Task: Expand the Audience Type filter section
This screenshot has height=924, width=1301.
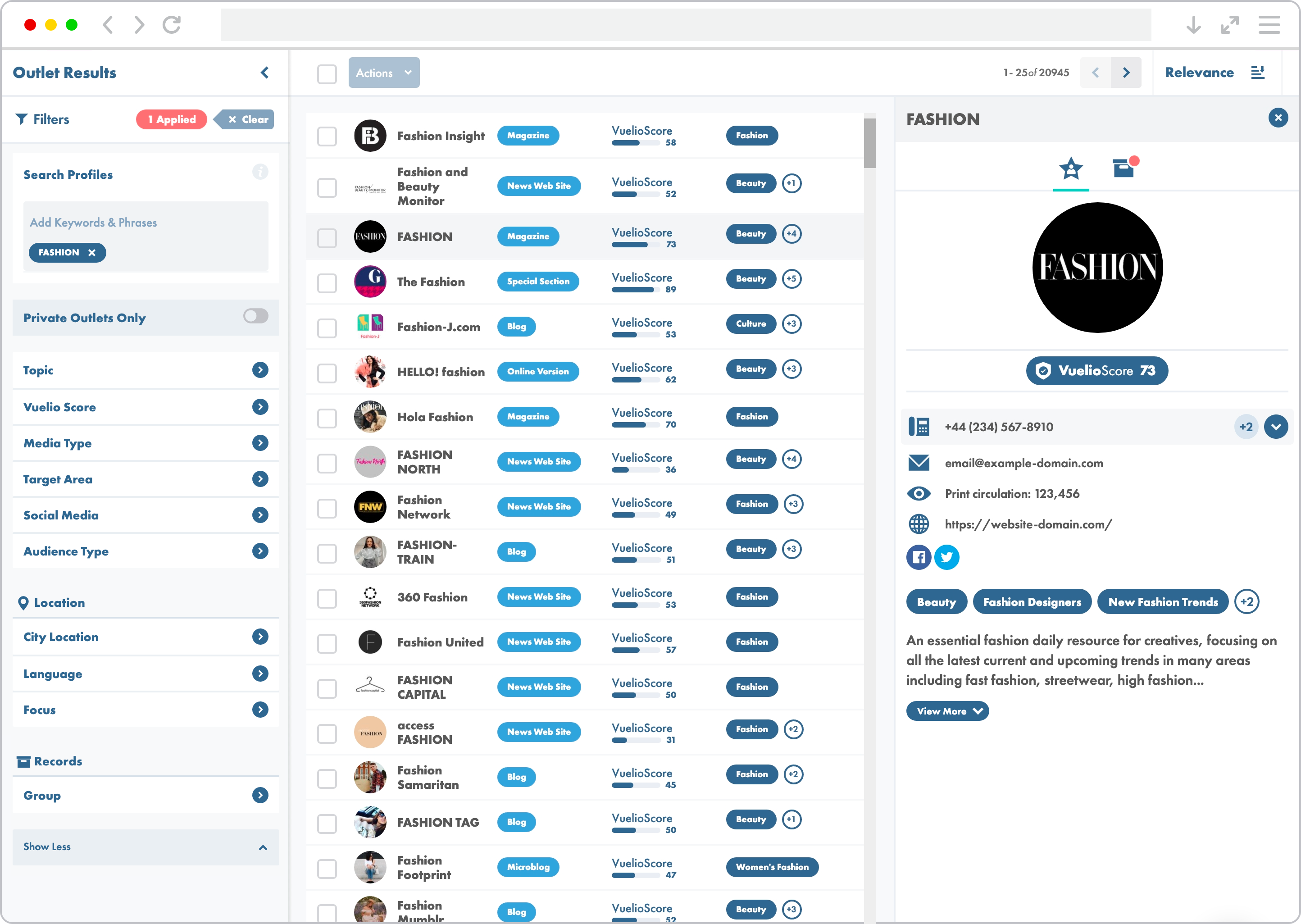Action: pos(261,552)
